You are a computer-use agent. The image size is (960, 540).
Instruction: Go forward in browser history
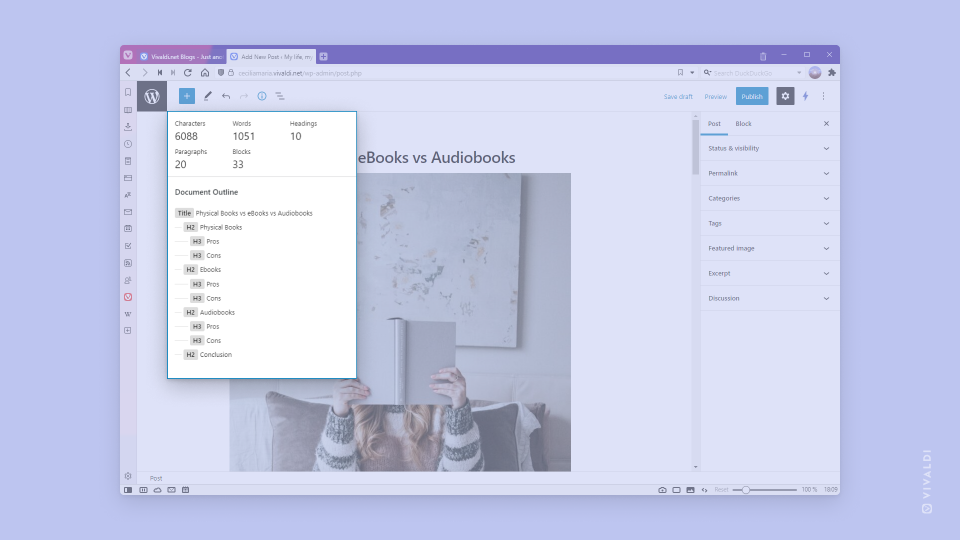point(144,72)
